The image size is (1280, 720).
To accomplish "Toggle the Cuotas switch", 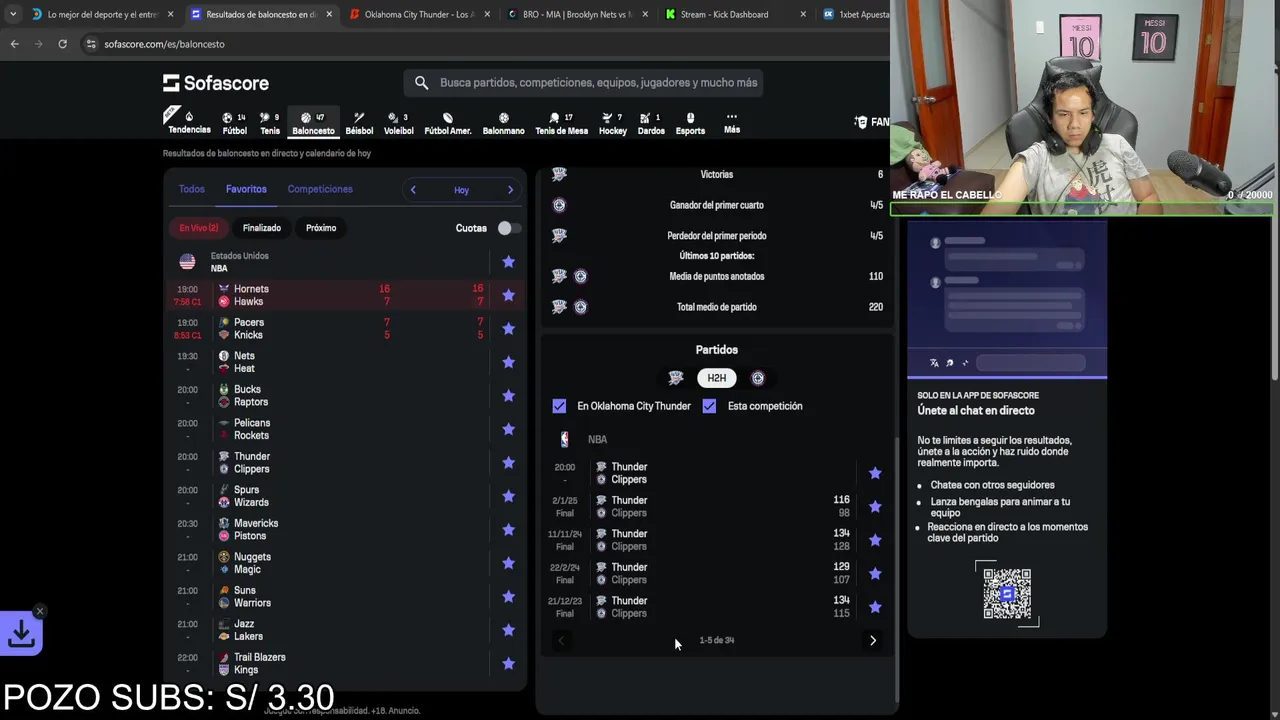I will (508, 228).
